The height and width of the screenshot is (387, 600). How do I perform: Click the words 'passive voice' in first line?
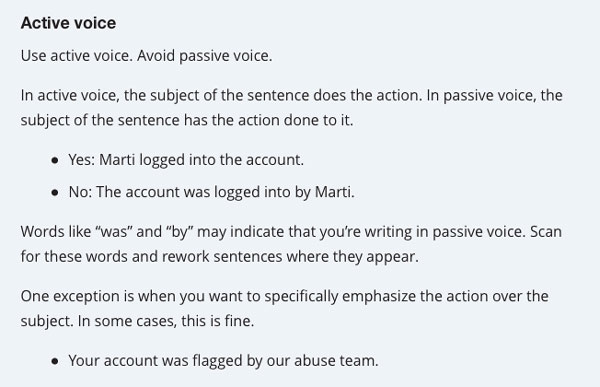226,56
